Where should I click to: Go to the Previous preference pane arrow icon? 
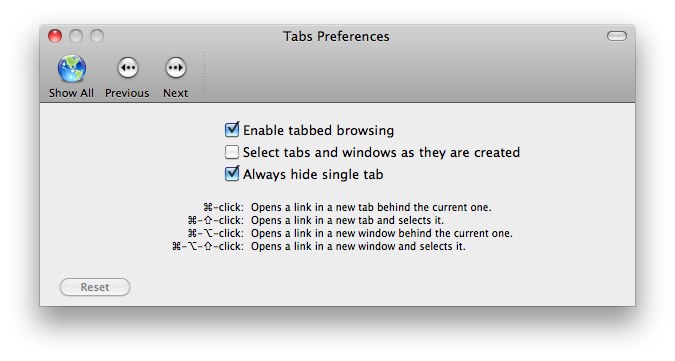coord(128,68)
